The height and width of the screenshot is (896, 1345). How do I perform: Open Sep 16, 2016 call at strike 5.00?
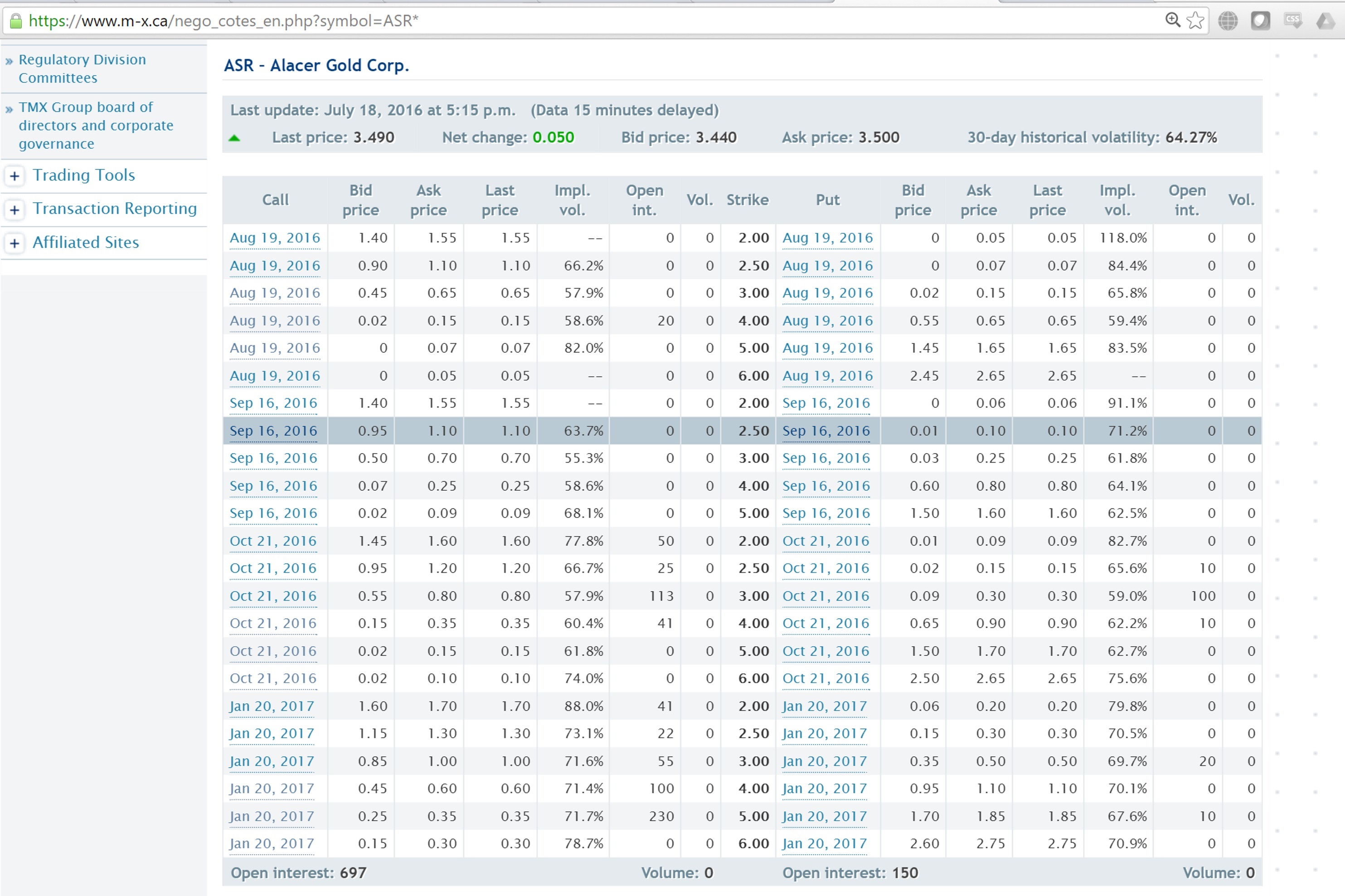pos(273,513)
